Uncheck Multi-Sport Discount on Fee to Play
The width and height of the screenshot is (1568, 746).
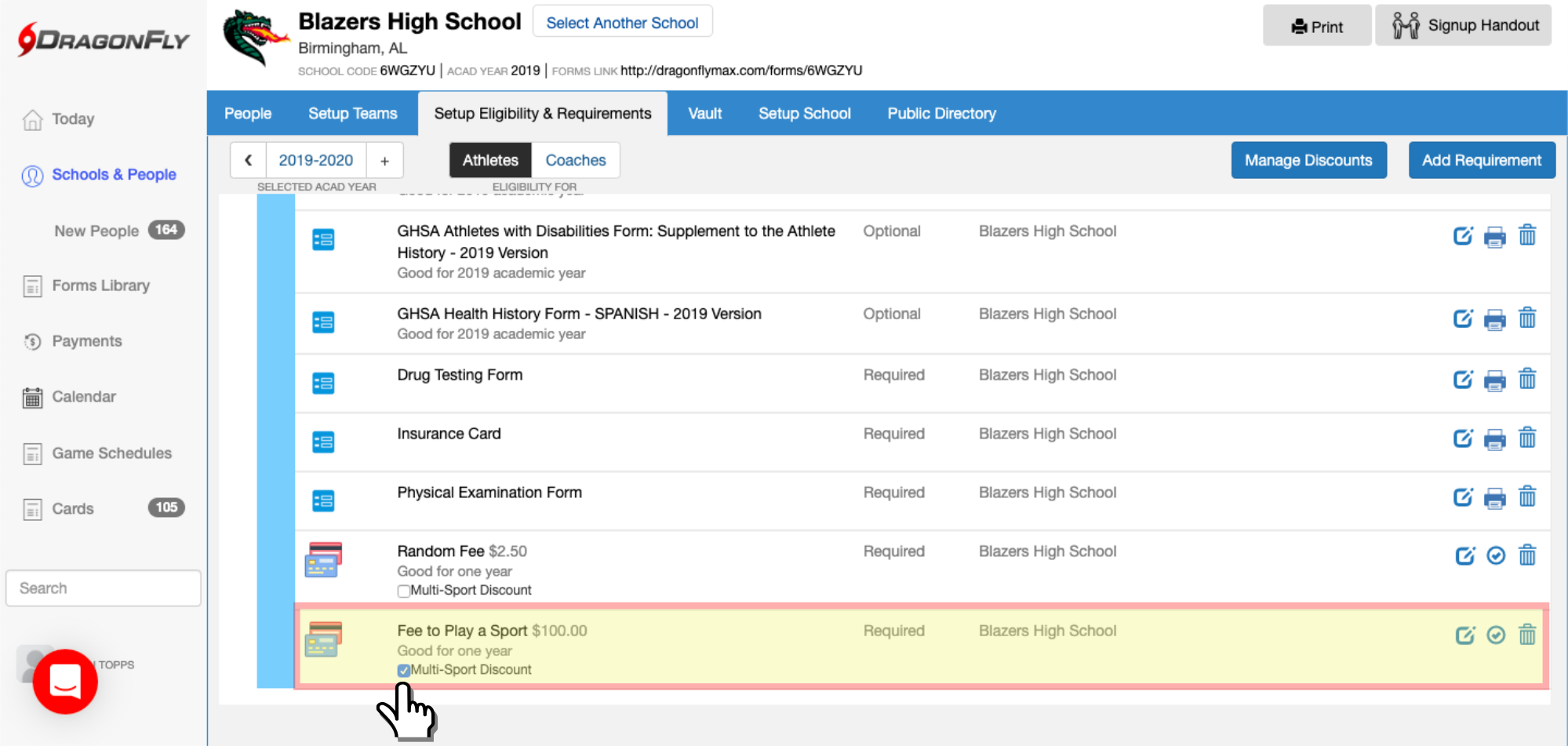[403, 670]
